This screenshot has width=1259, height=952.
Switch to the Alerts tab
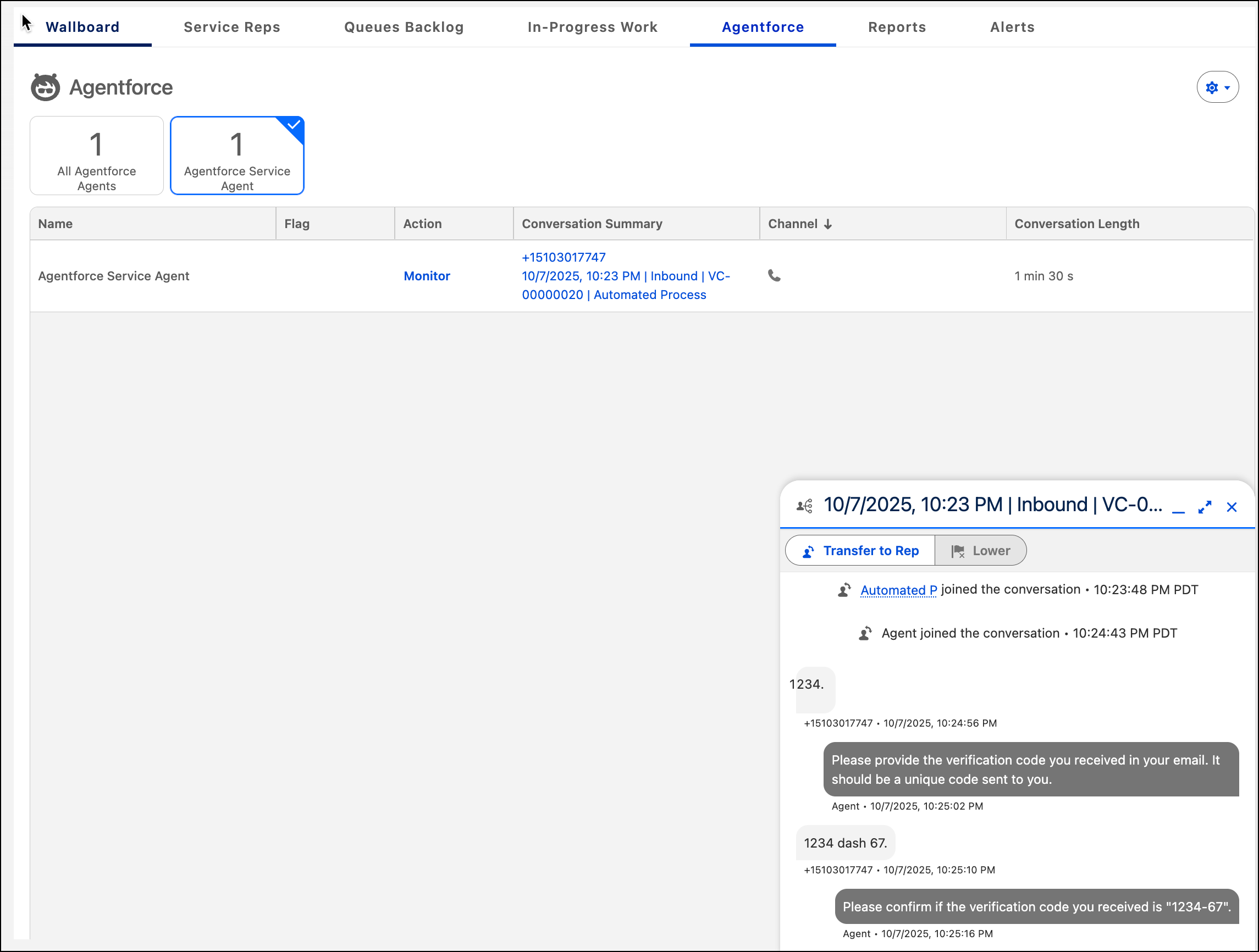coord(1012,27)
